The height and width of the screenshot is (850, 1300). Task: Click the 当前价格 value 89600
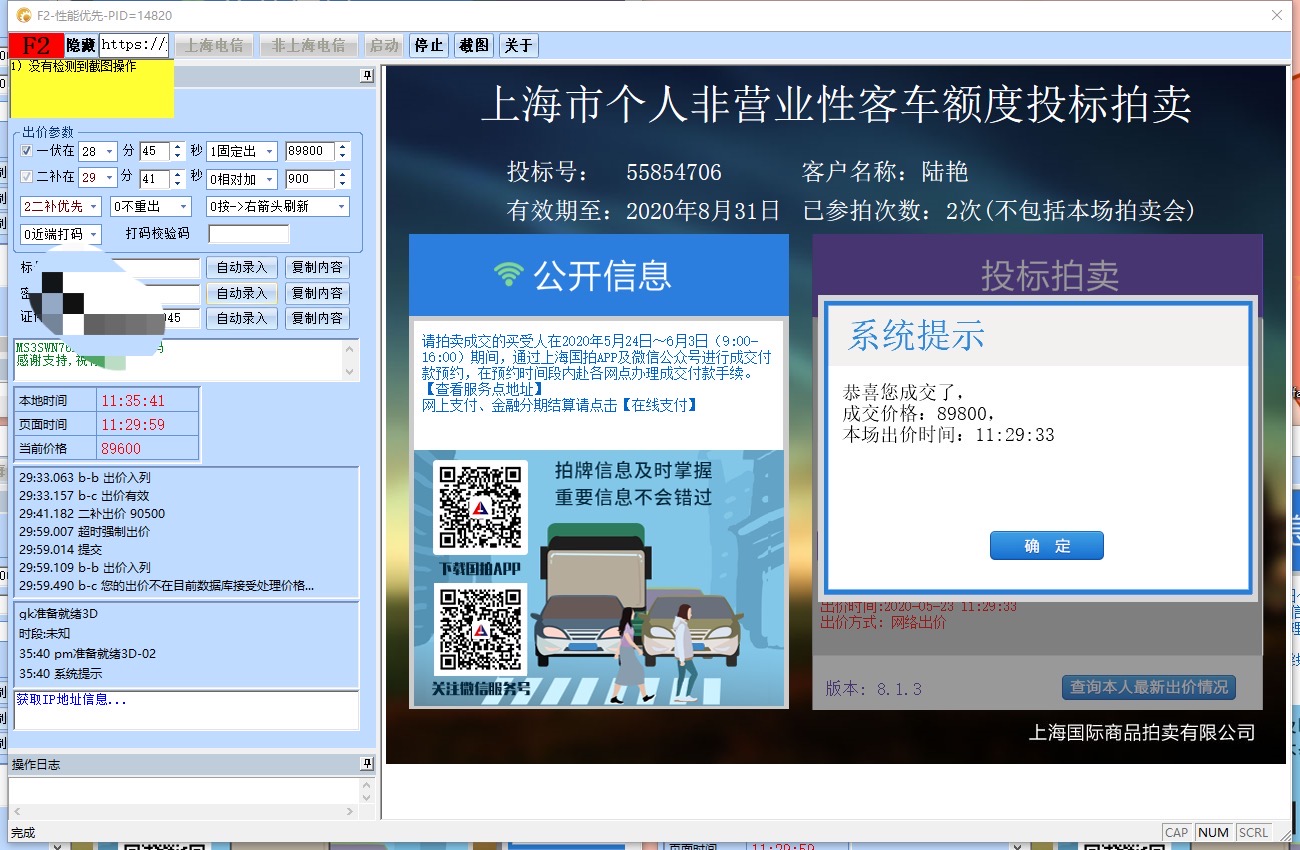point(121,449)
